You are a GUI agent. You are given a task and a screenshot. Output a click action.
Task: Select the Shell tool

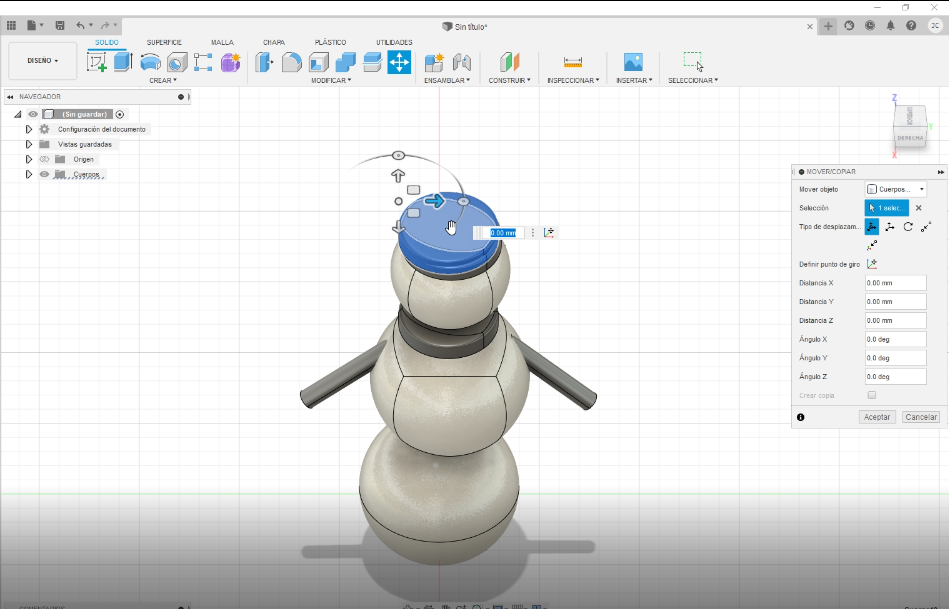[x=318, y=62]
